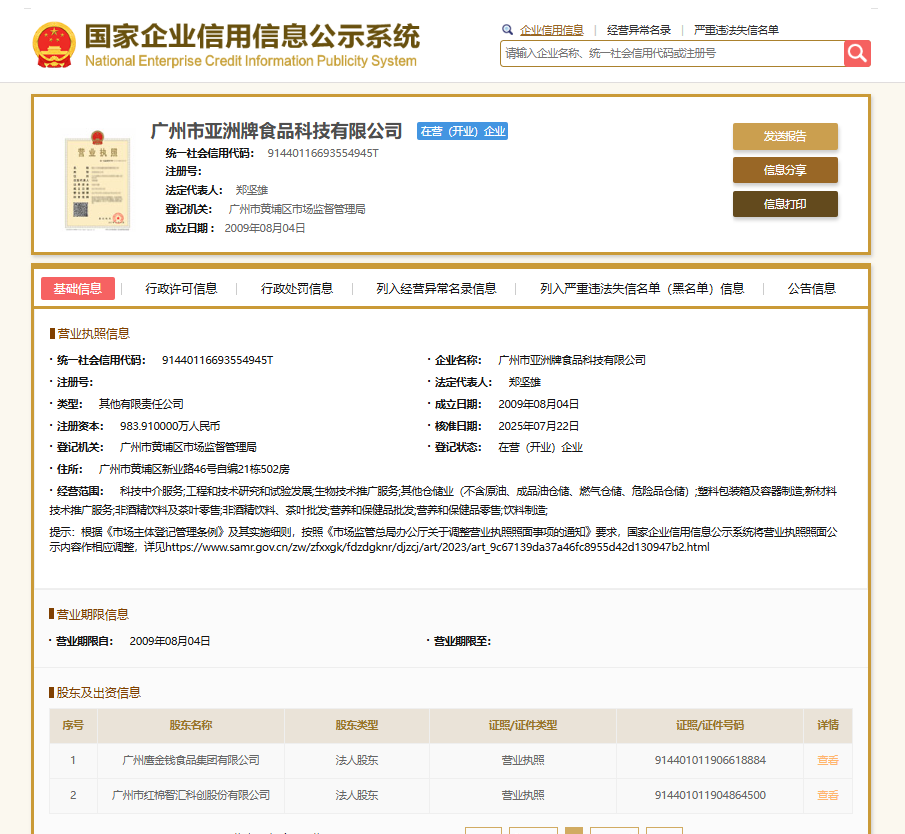Click the samr.gov.cn notice URL text
The width and height of the screenshot is (905, 834).
pyautogui.click(x=437, y=547)
